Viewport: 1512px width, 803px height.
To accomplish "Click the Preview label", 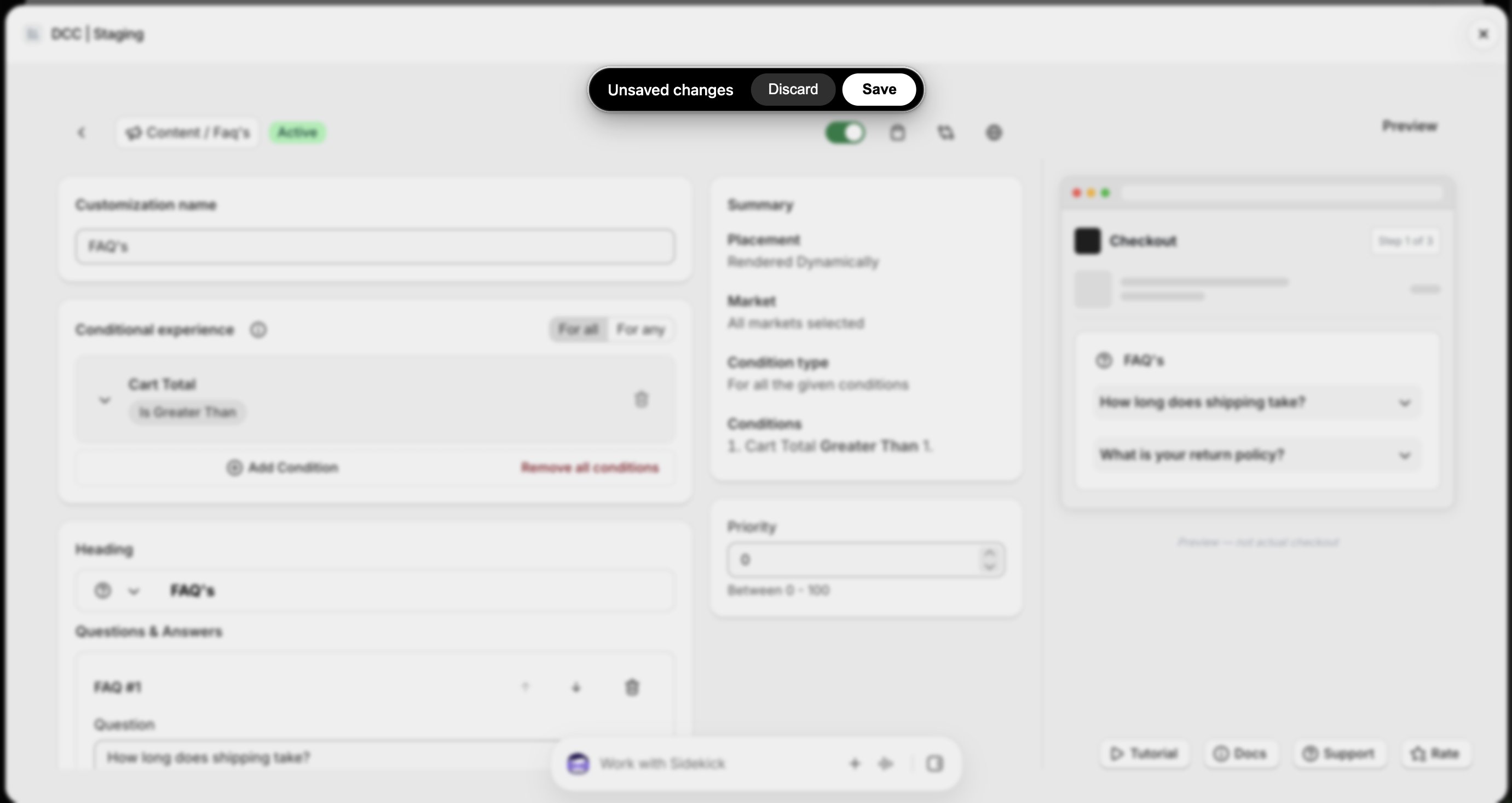I will click(1410, 125).
